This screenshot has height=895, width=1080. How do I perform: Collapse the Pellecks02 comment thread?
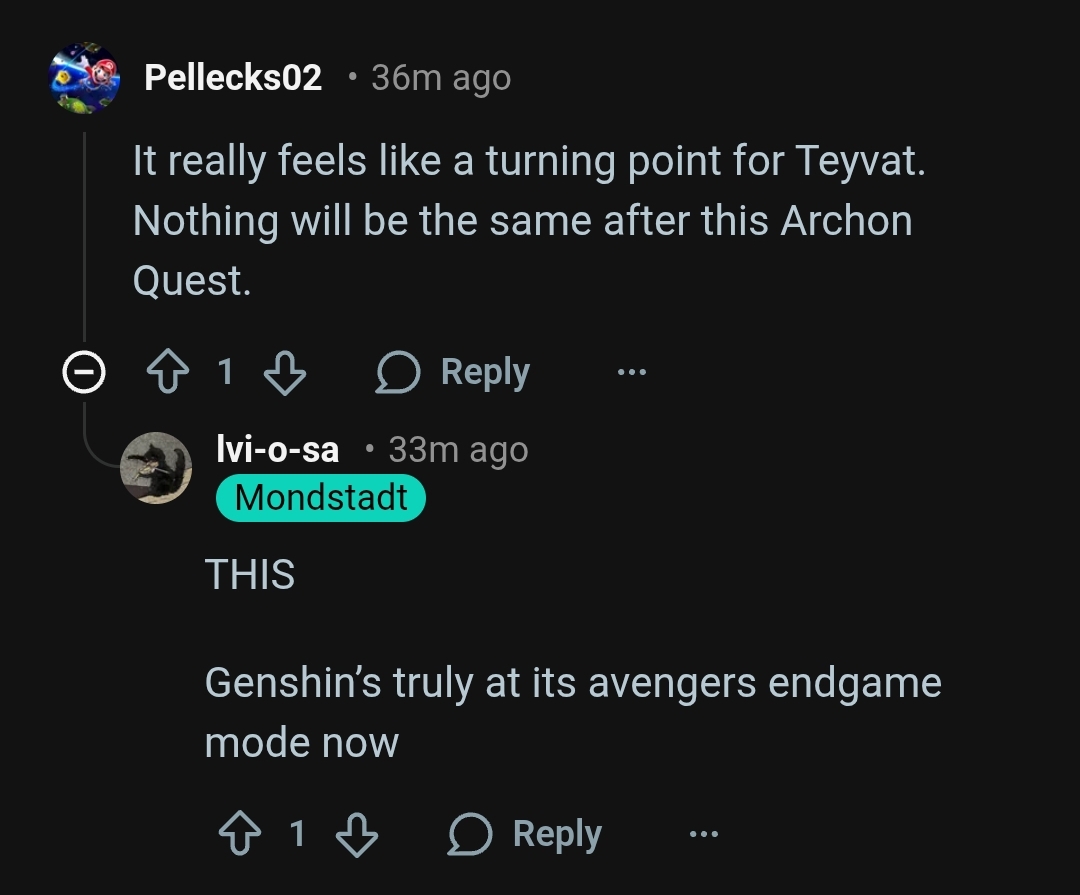(84, 372)
